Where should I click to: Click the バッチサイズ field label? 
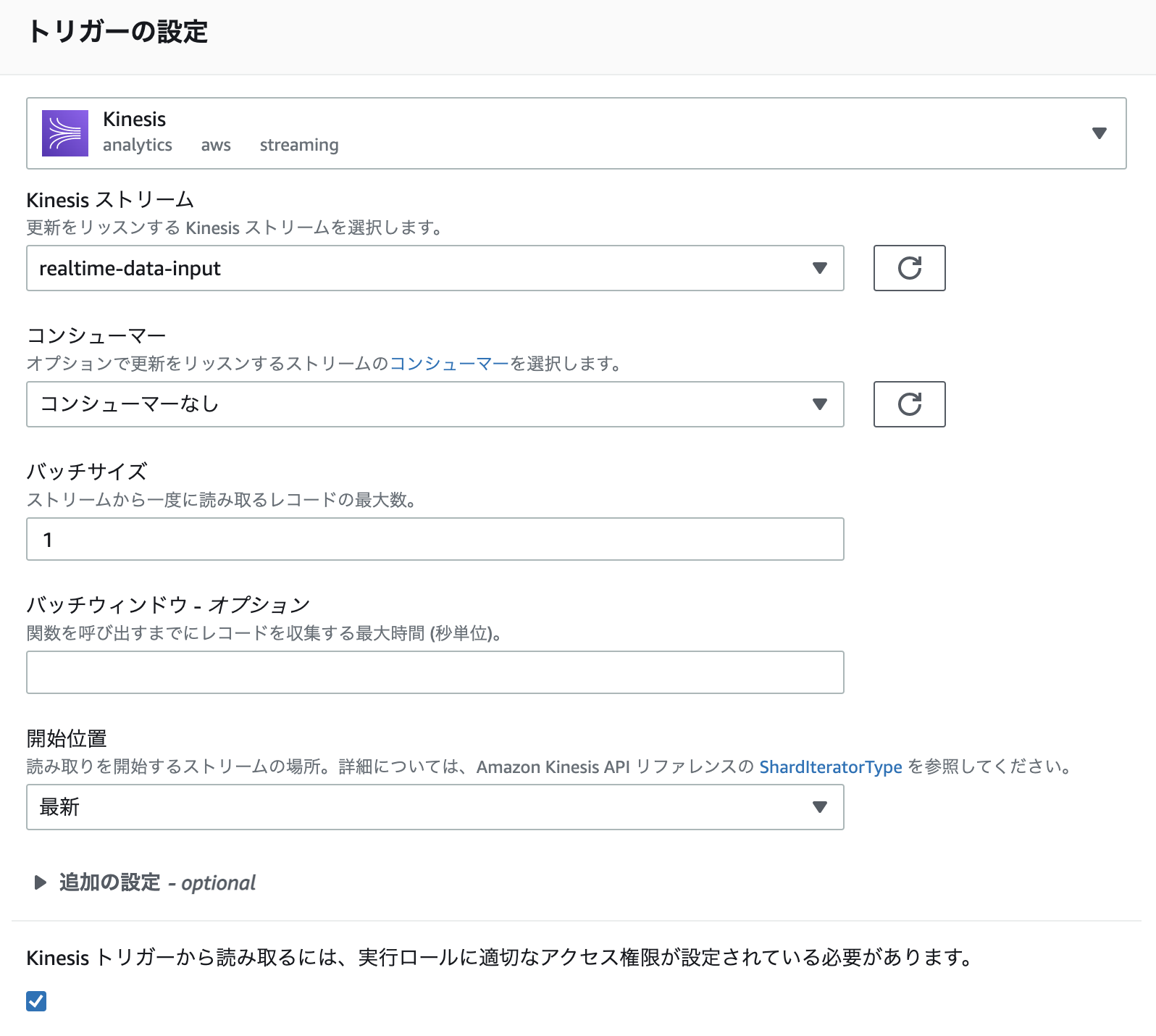coord(87,472)
